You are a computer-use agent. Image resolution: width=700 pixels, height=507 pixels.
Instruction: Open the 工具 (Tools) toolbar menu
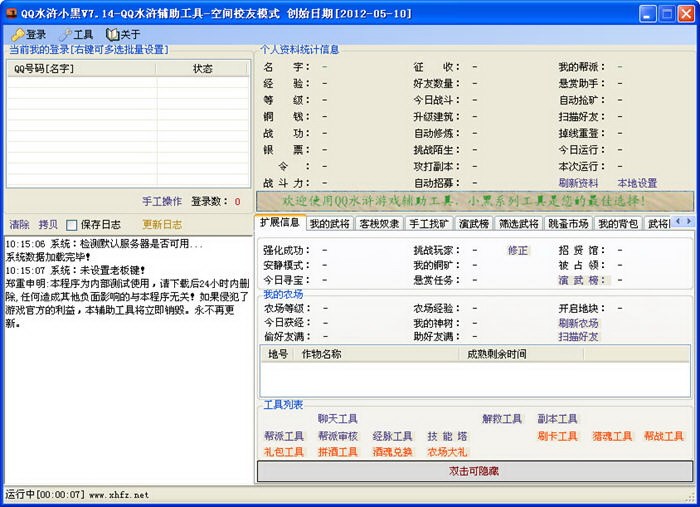point(76,34)
